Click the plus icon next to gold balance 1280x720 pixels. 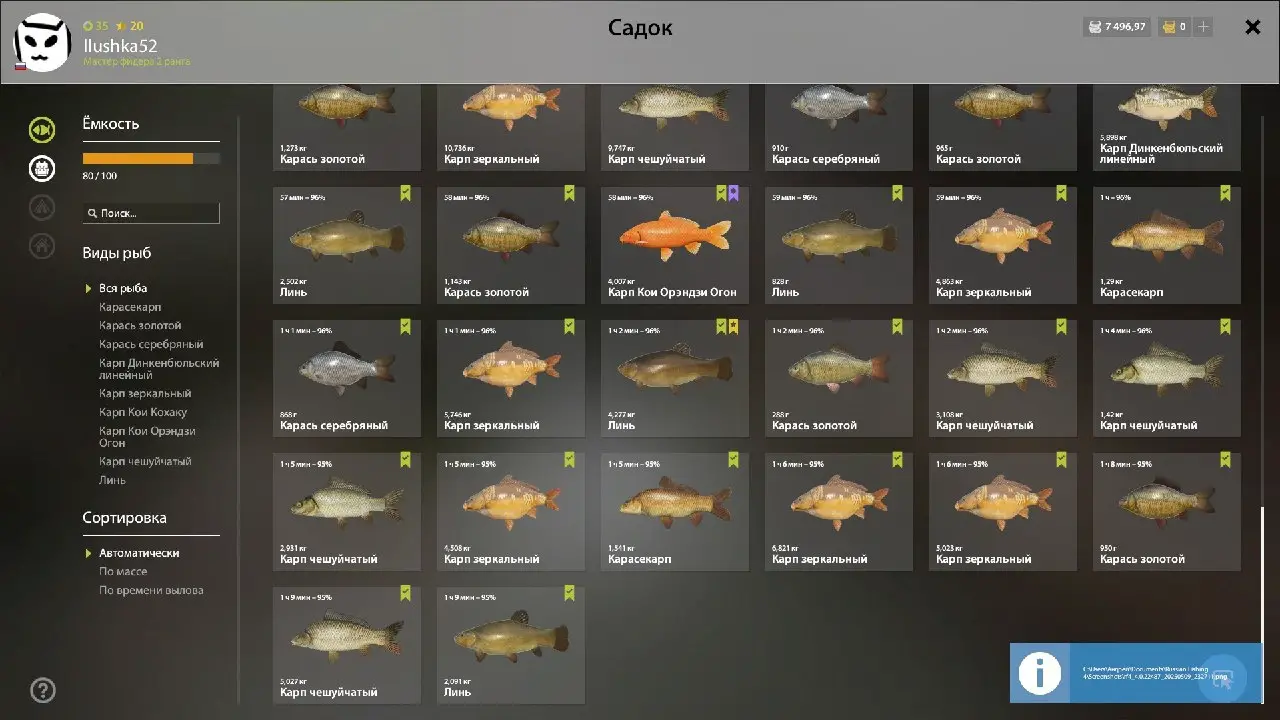click(1203, 27)
